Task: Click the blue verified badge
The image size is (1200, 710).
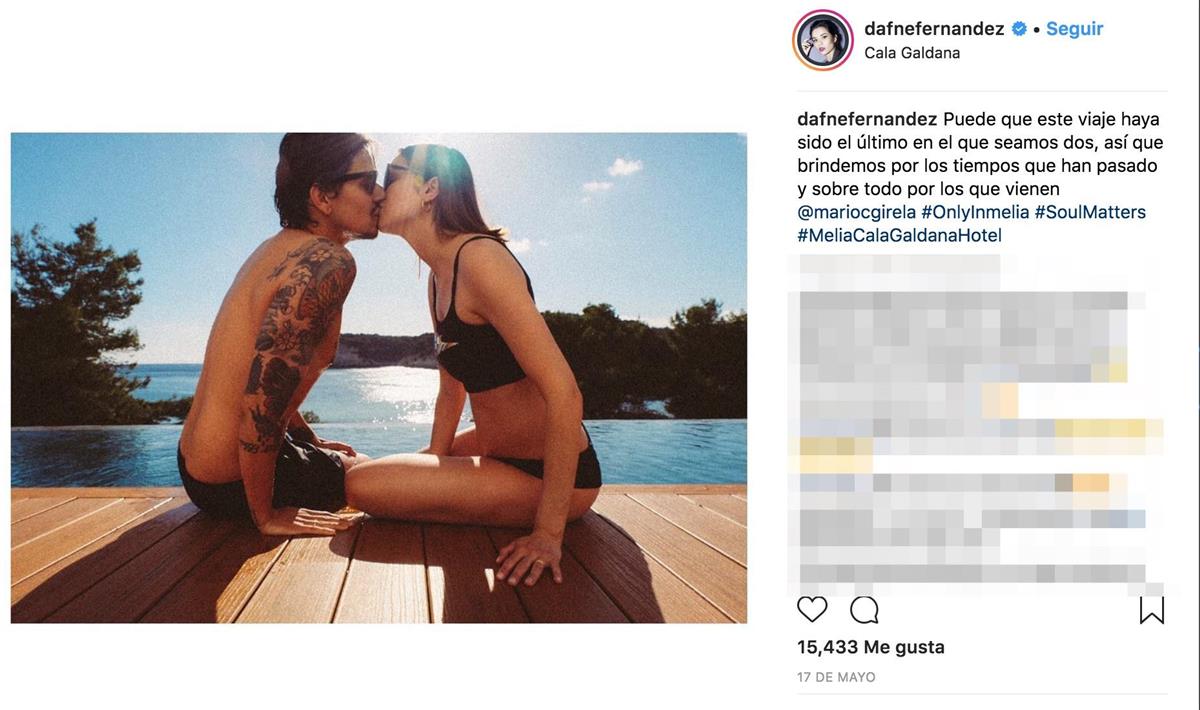Action: click(1019, 29)
